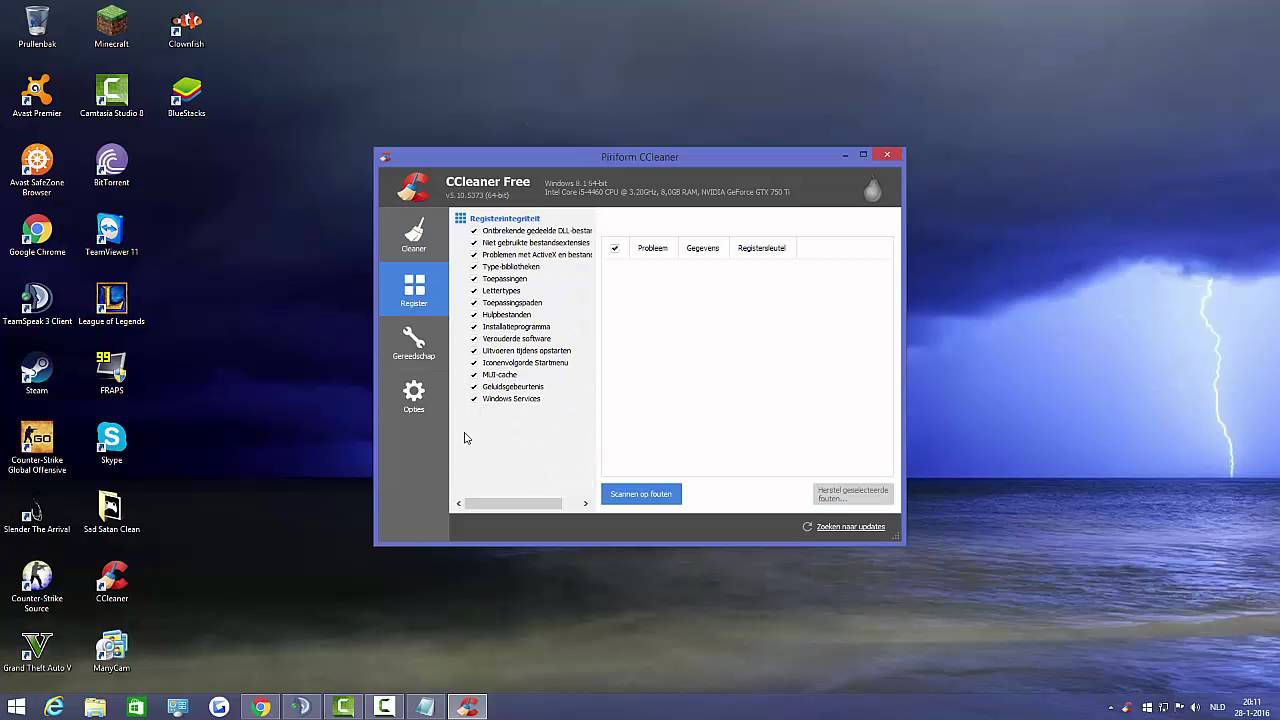Uncheck Problemen met ActiveX option
Viewport: 1280px width, 720px height.
pos(474,255)
